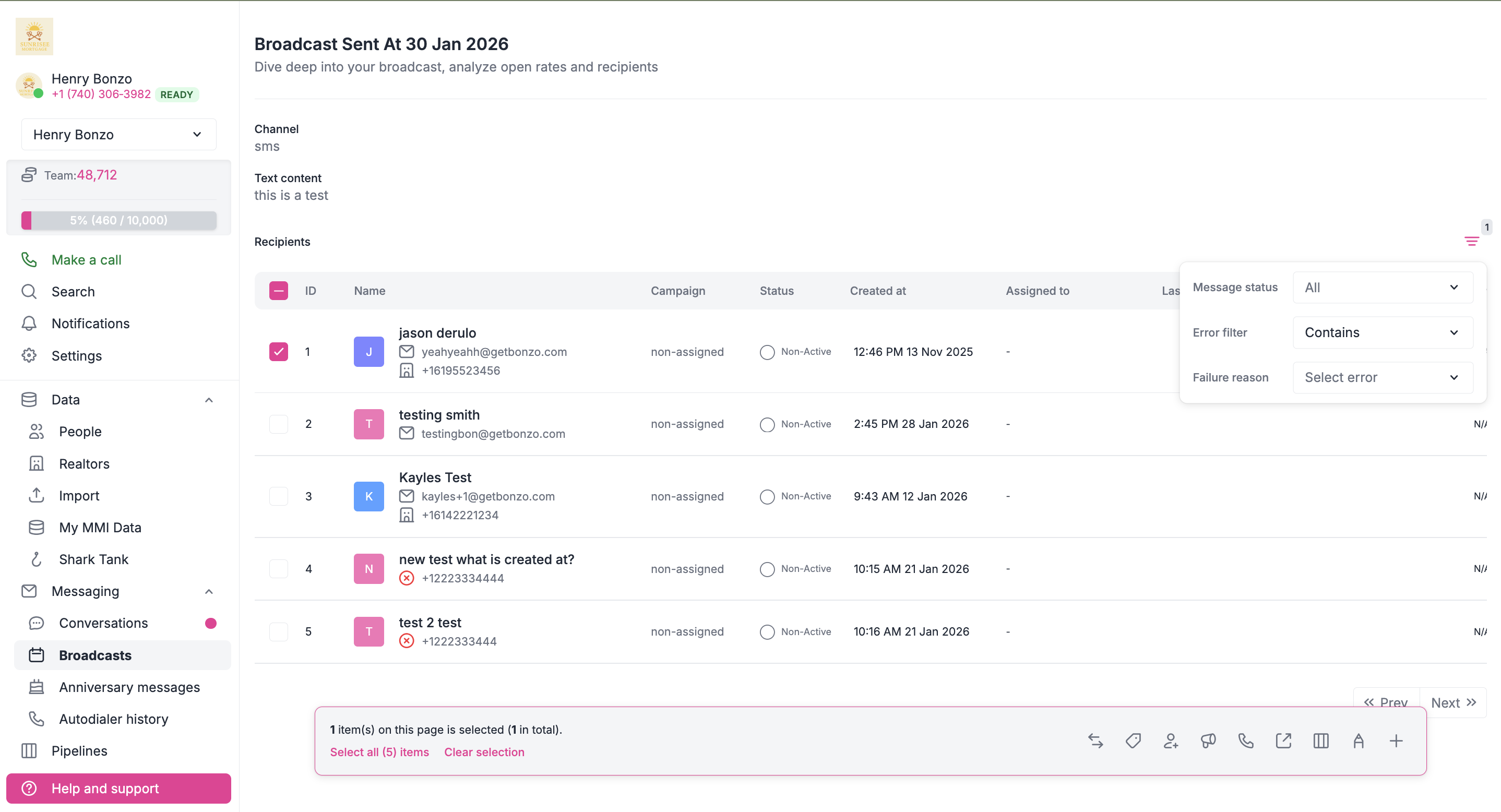Click Non-Active status circle for Kayles Test

point(767,497)
